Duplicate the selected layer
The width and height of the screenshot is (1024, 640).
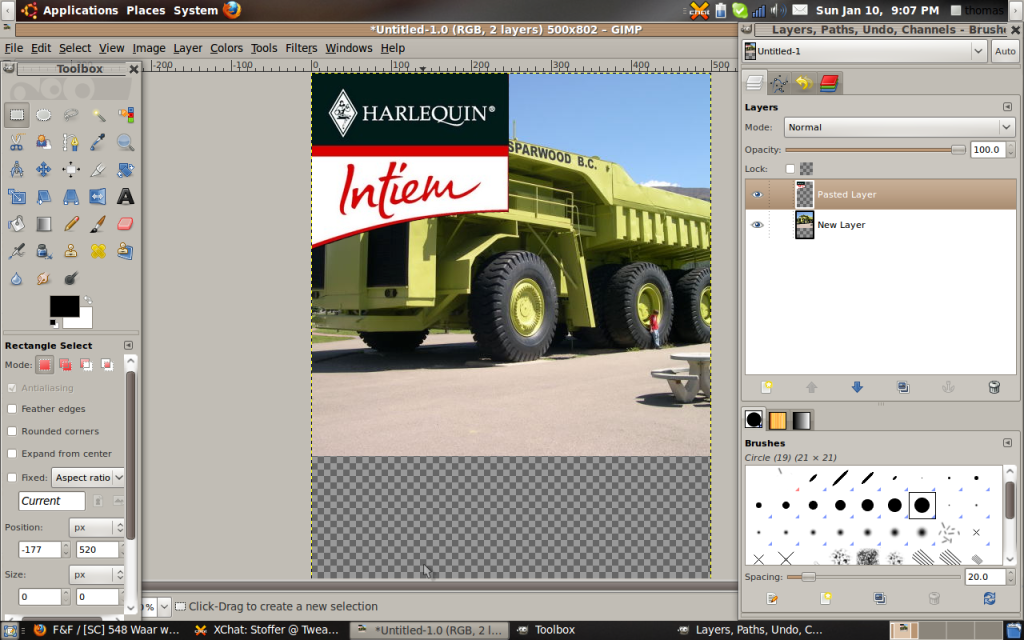point(903,387)
